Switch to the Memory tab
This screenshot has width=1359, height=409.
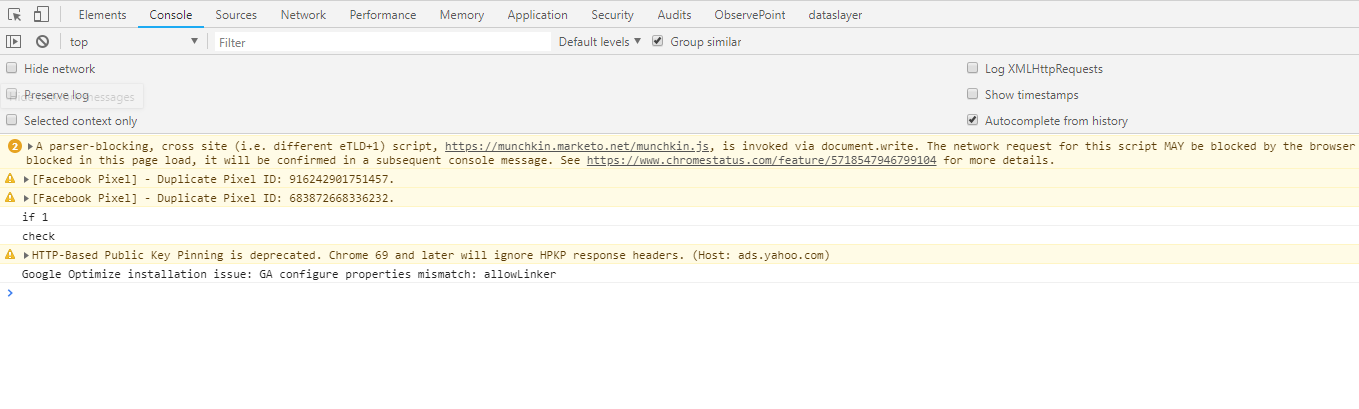click(462, 15)
